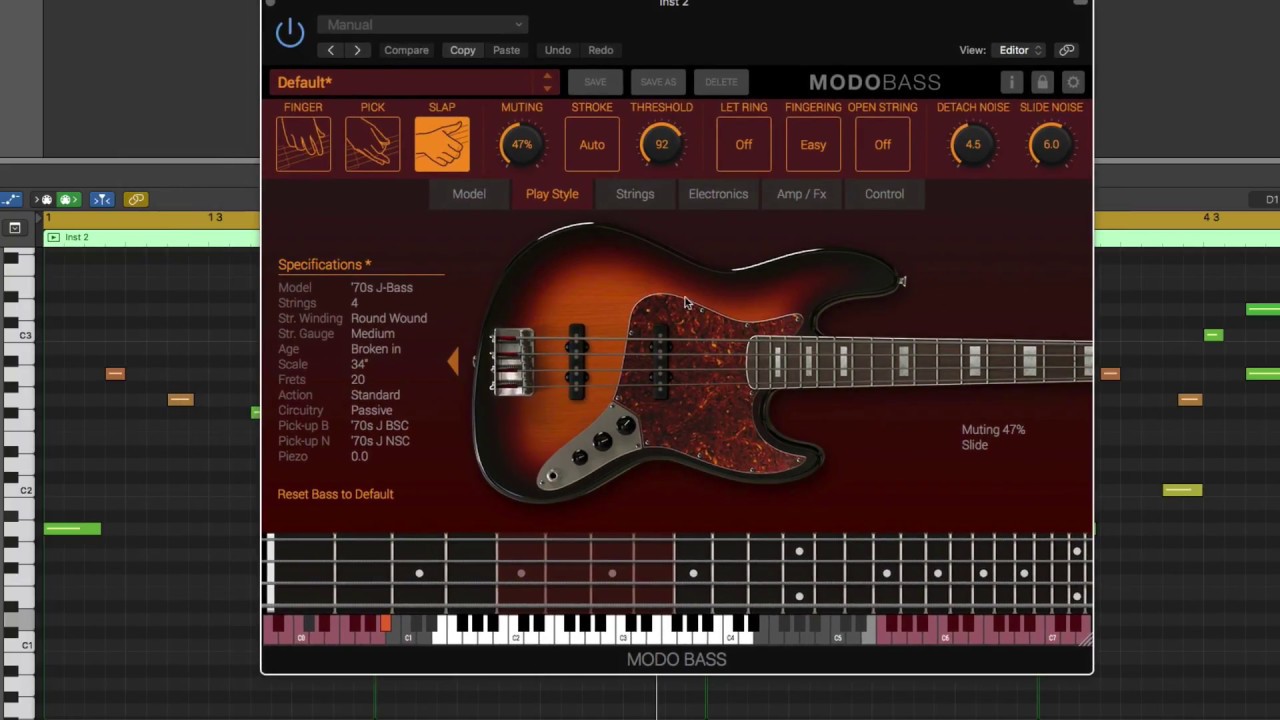Change the Fingering Easy setting
Viewport: 1280px width, 720px height.
(813, 145)
